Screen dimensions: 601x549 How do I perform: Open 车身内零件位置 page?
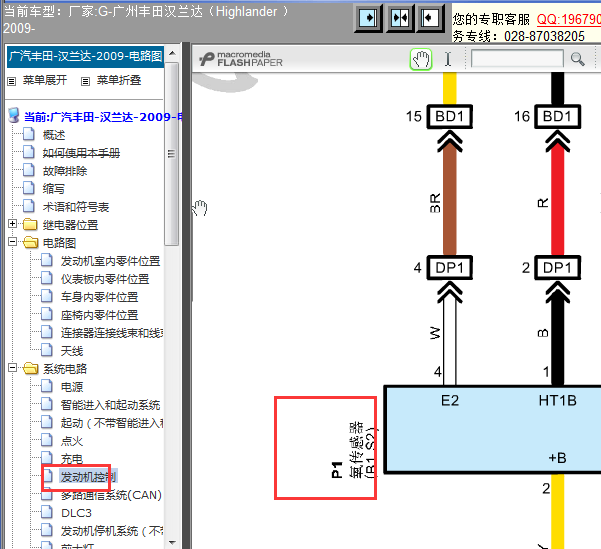99,297
